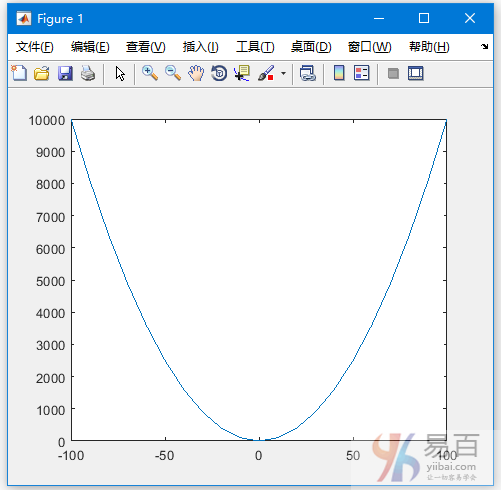Open the 工具(T) menu
The image size is (501, 490).
tap(255, 47)
